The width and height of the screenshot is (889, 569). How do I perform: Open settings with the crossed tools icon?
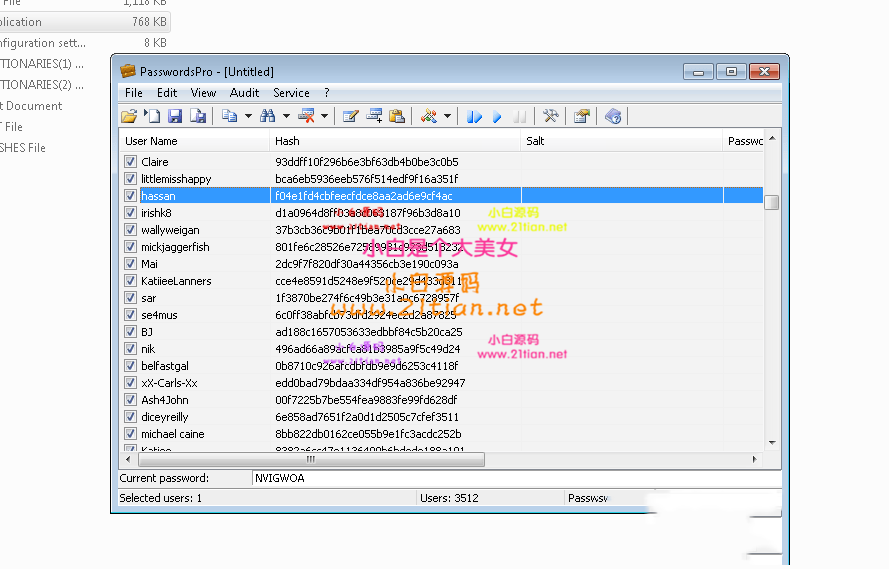[550, 116]
